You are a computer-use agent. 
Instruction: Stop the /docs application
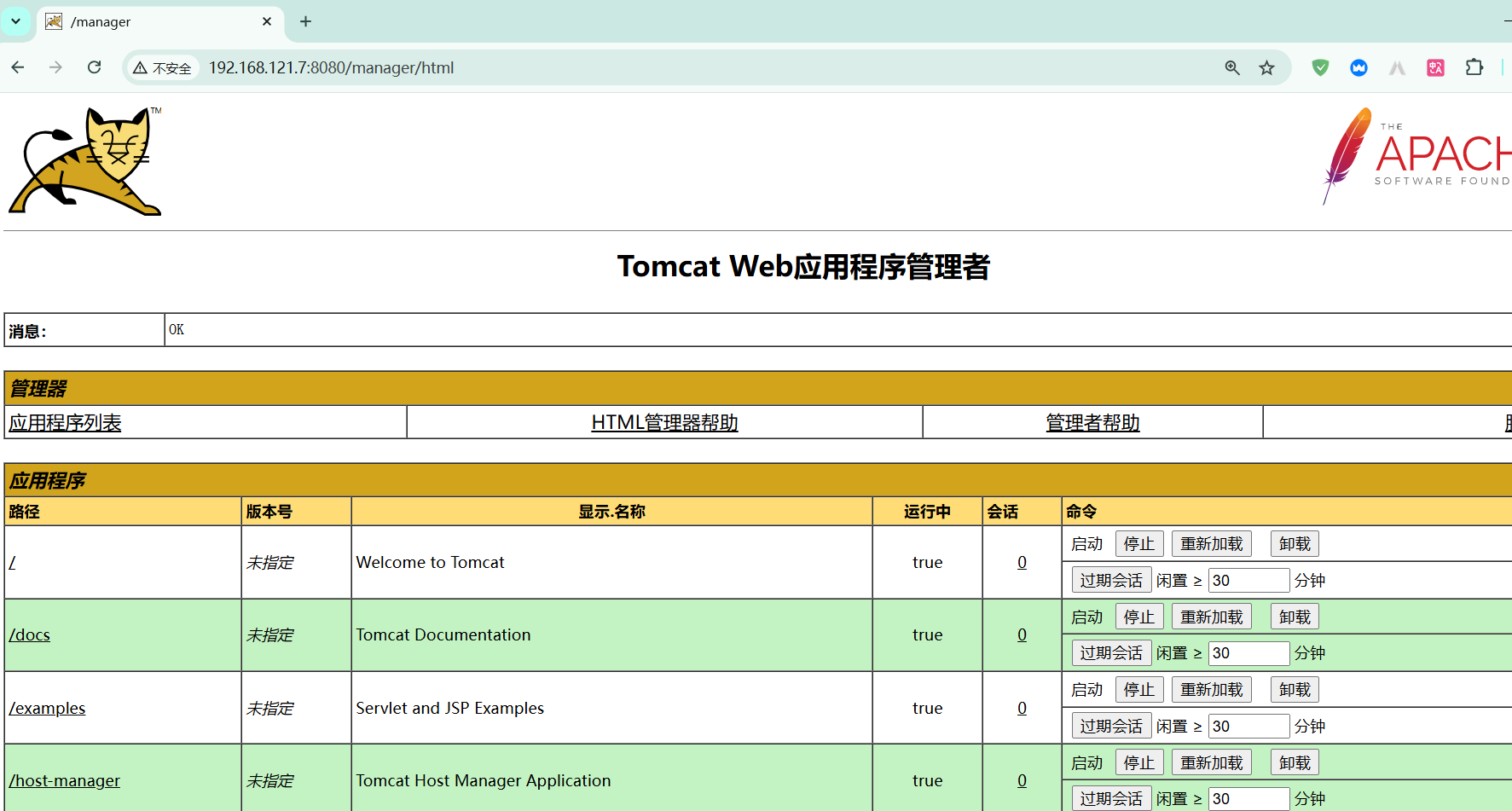pos(1139,617)
